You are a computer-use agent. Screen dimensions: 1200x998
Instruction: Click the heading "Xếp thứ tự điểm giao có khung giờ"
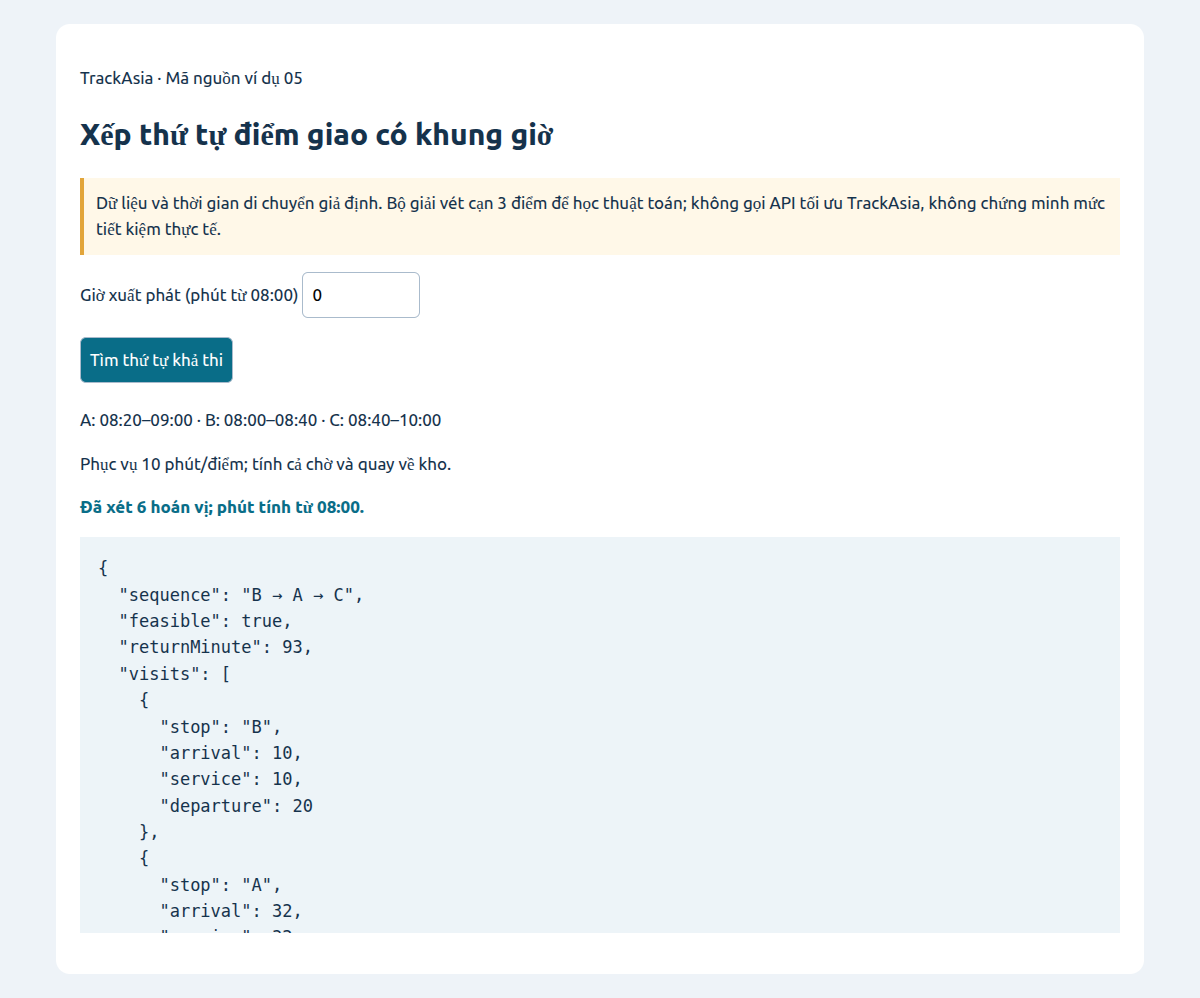[317, 135]
